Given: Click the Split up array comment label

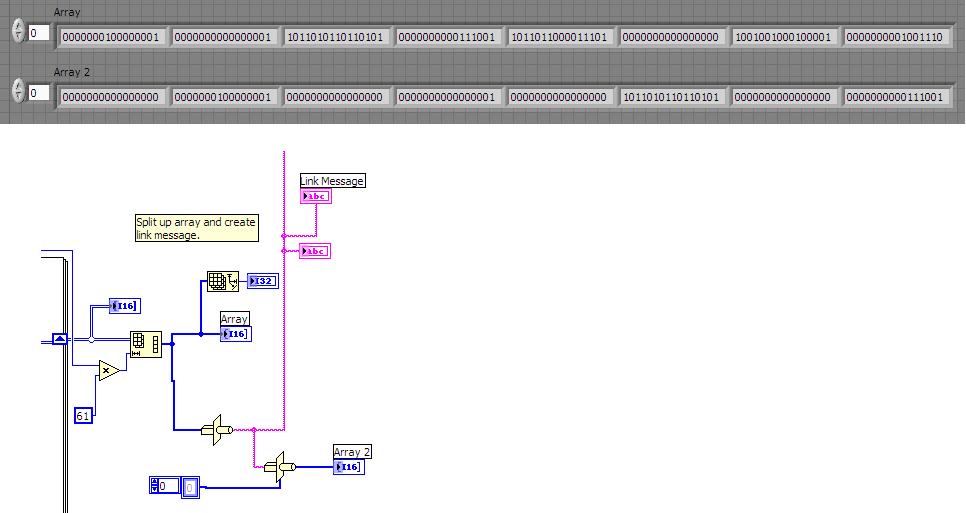Looking at the screenshot, I should (197, 228).
